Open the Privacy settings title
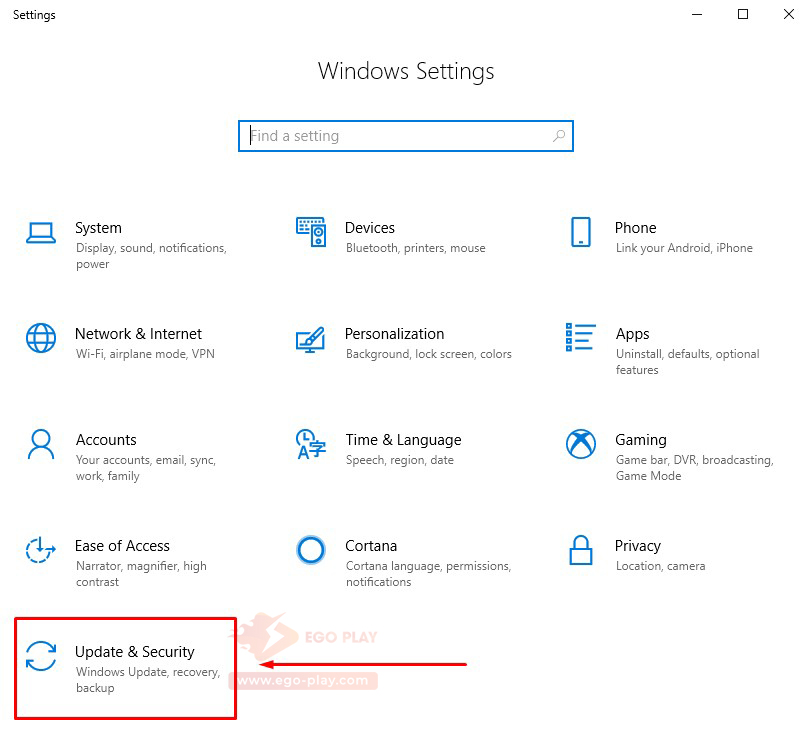Viewport: 809px width, 741px height. click(638, 546)
